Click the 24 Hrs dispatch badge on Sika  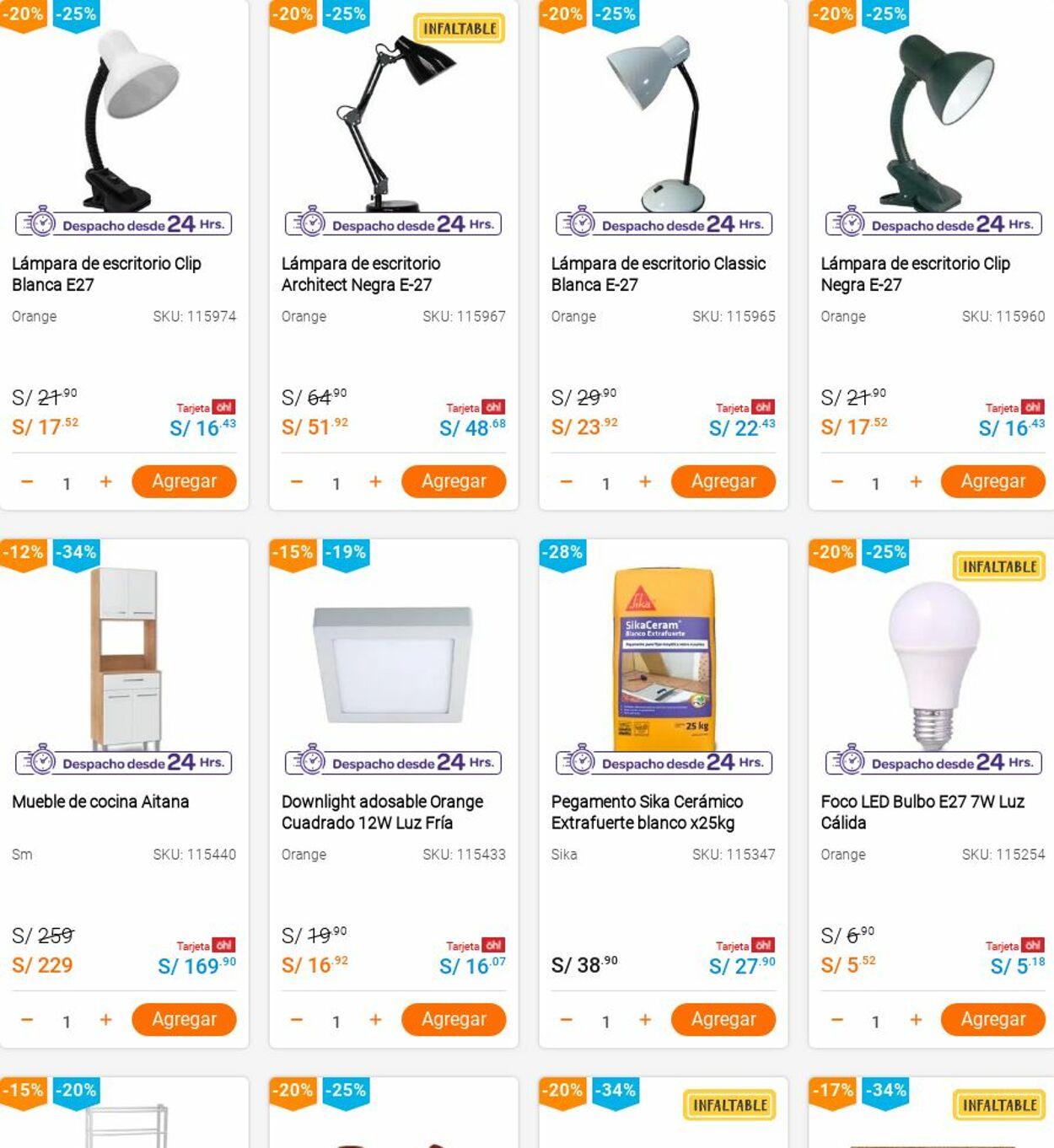664,763
